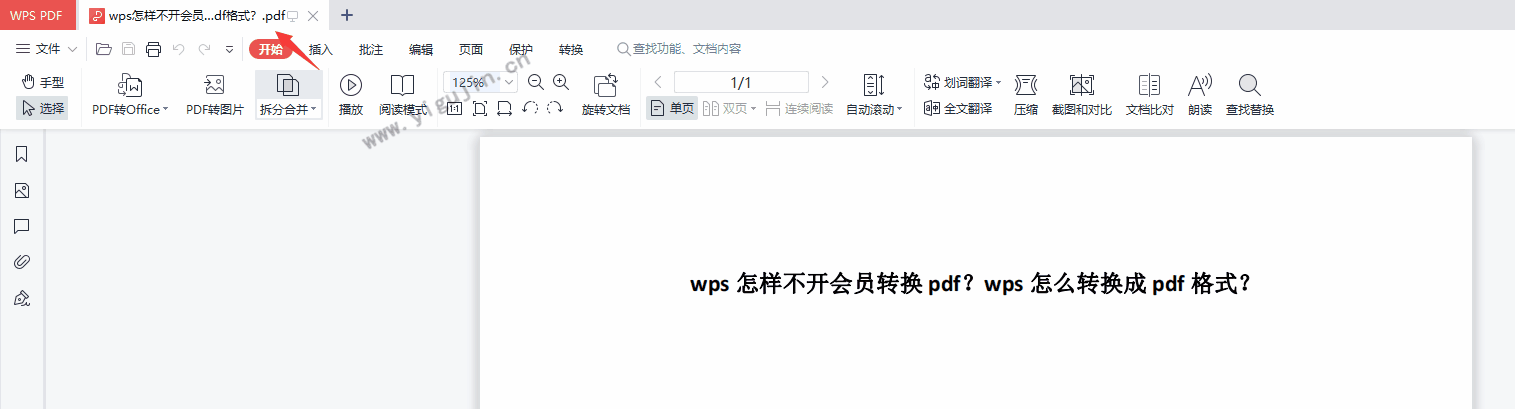
Task: Select the 选择 selection tool
Action: pyautogui.click(x=42, y=108)
